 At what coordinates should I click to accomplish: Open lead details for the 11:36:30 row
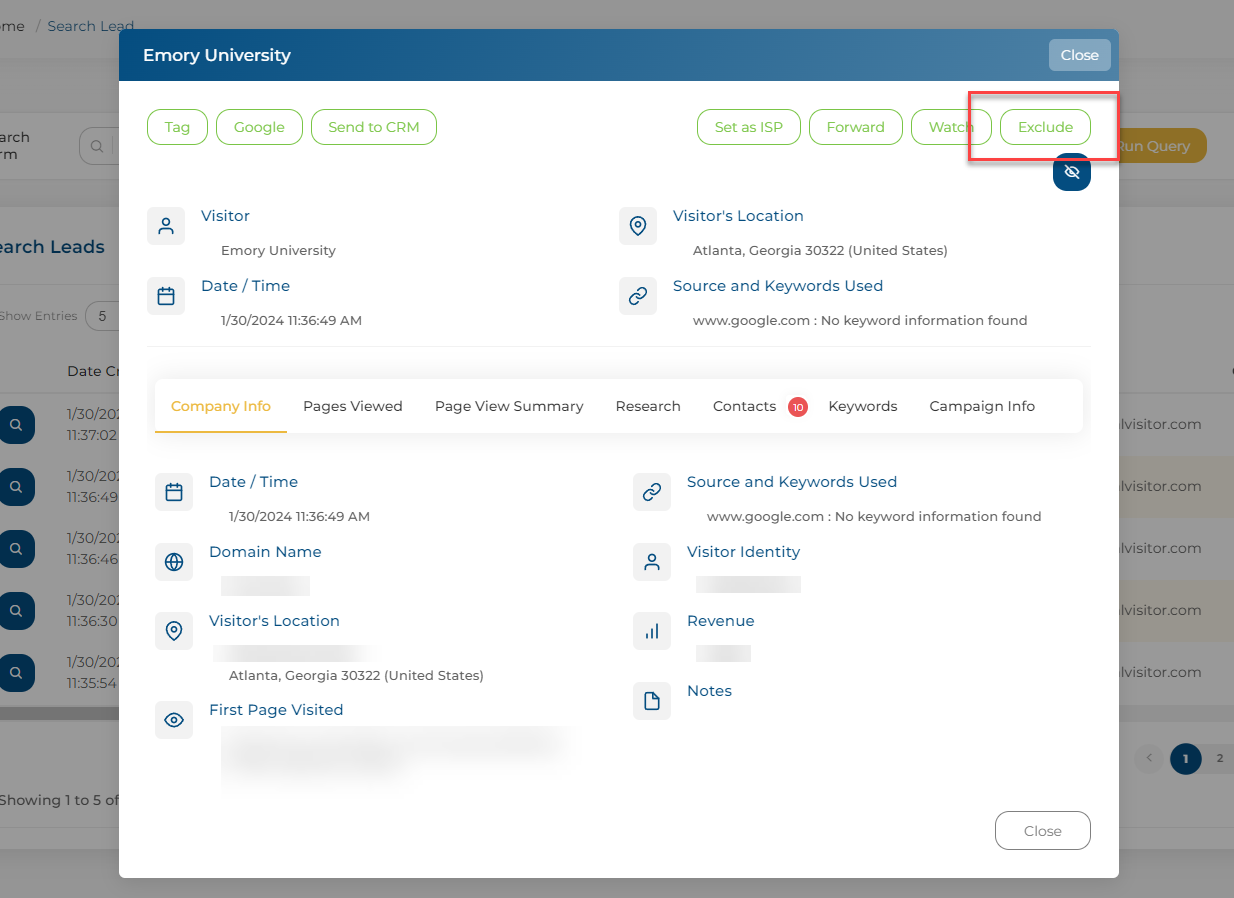click(x=16, y=611)
